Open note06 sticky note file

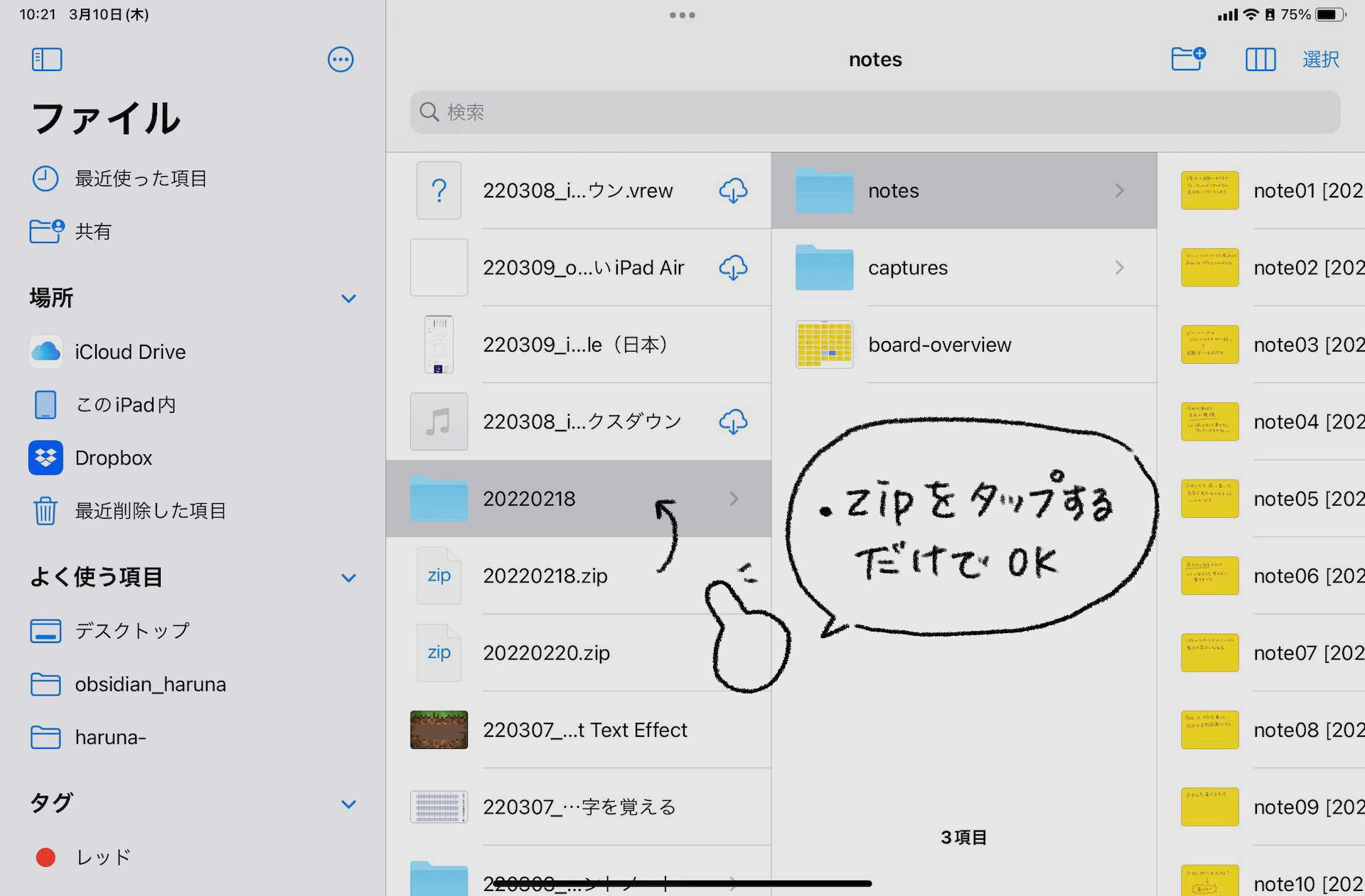coord(1261,576)
